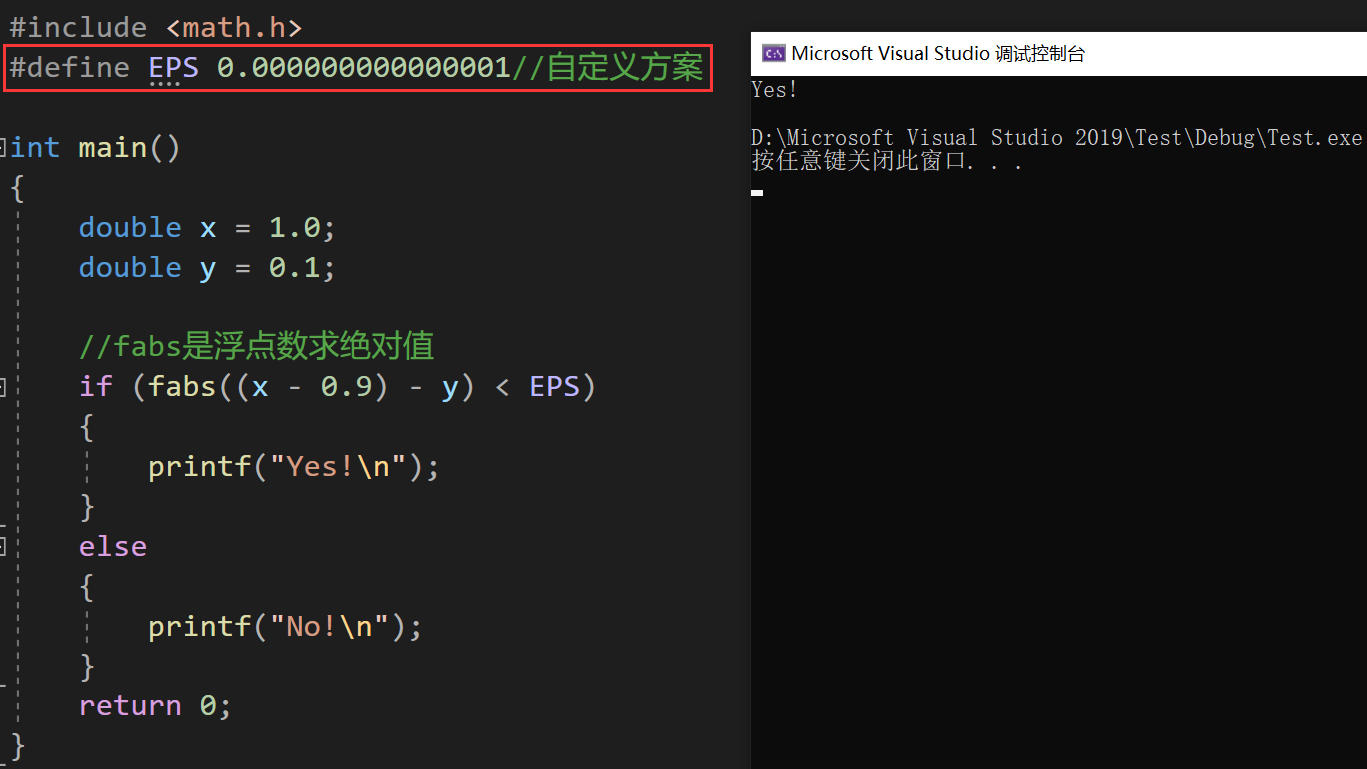Click the debug console window icon
The image size is (1367, 769).
coord(772,54)
